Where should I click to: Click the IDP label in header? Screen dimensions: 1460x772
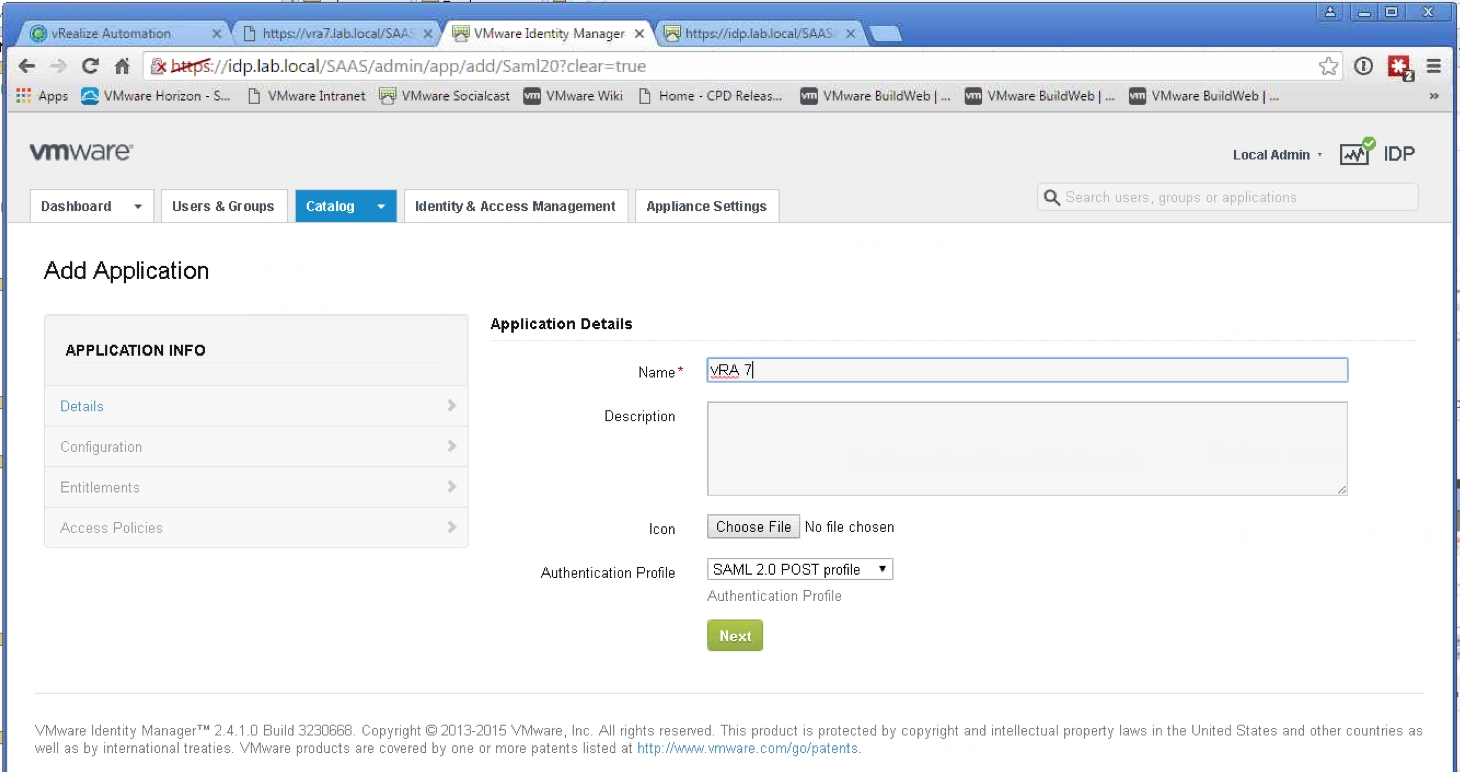[1400, 154]
